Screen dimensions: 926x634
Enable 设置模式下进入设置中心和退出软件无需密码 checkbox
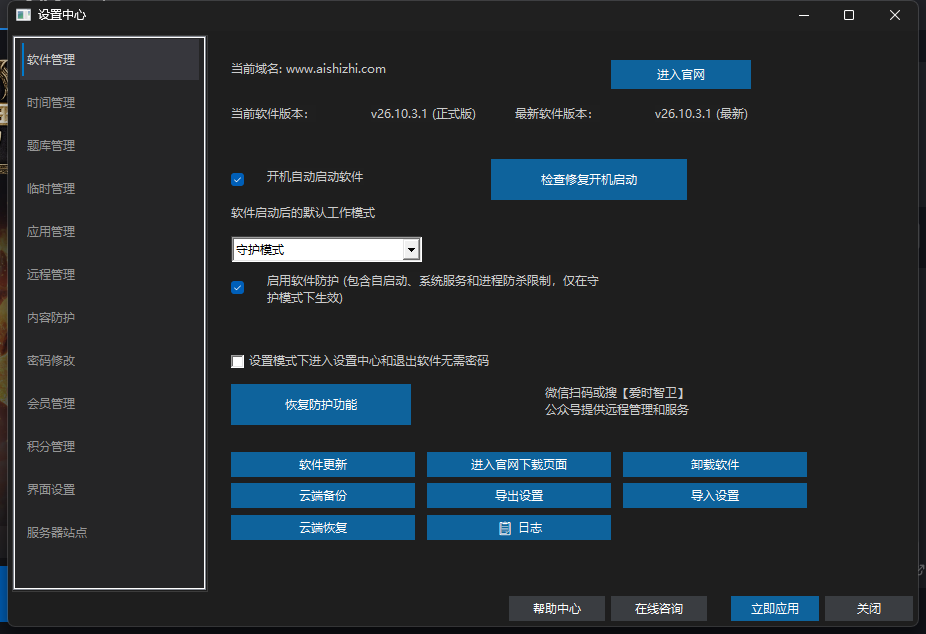(x=237, y=361)
